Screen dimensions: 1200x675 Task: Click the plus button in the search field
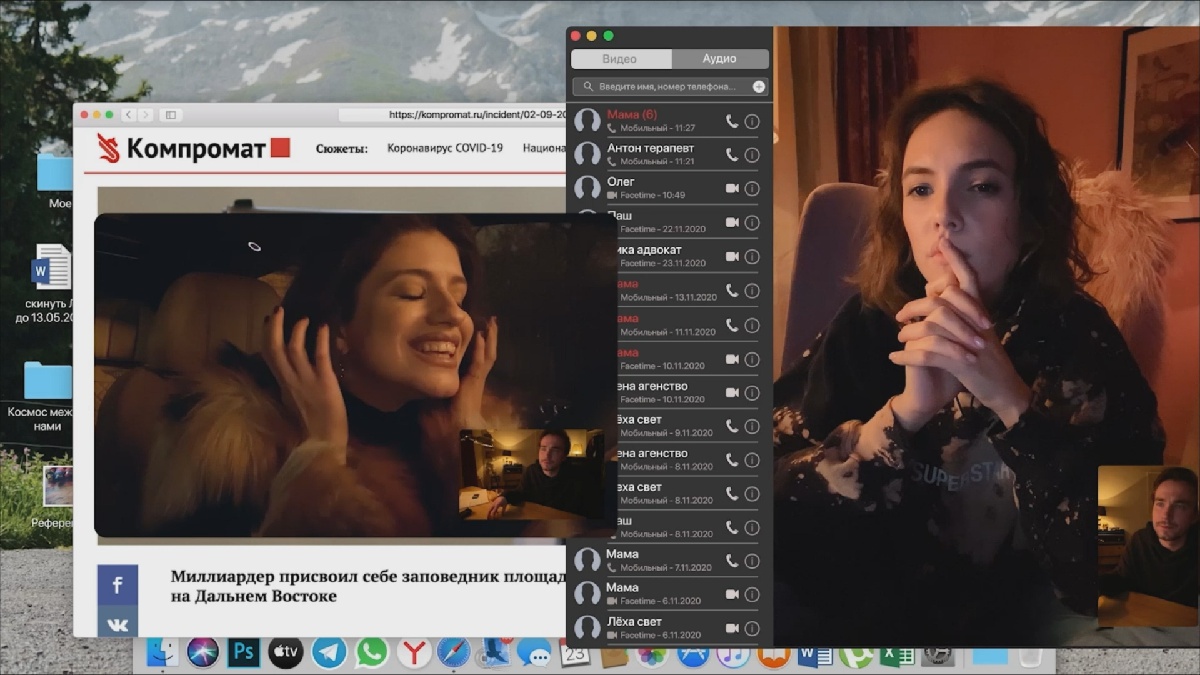point(759,87)
